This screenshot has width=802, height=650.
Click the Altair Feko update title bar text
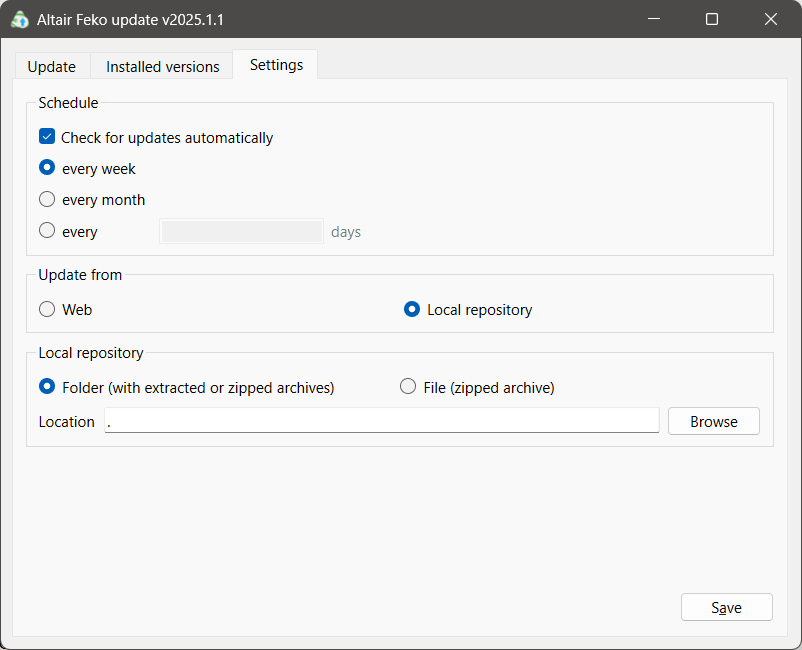131,19
